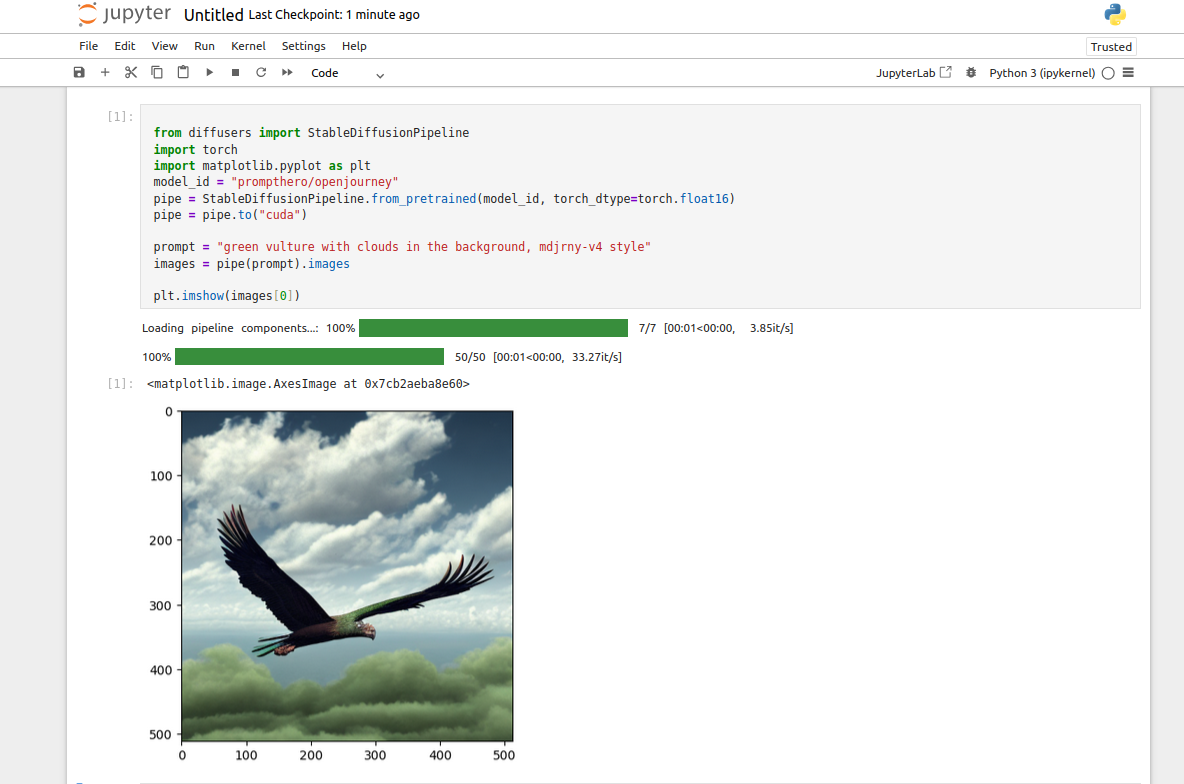Interrupt the kernel with stop icon
This screenshot has height=784, width=1184.
[x=235, y=73]
